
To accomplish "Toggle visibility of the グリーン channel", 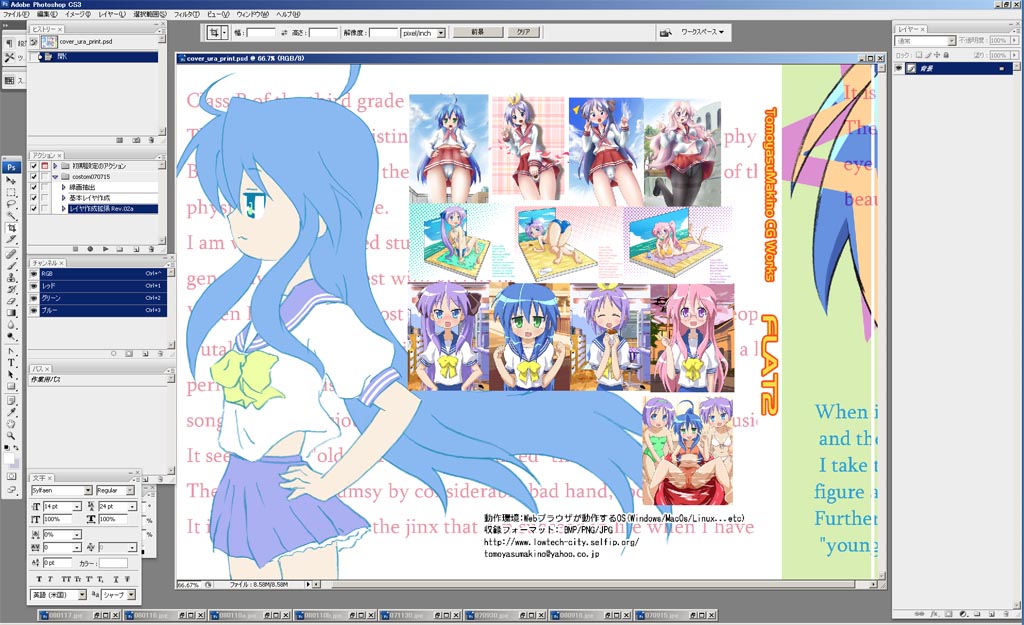I will (34, 298).
